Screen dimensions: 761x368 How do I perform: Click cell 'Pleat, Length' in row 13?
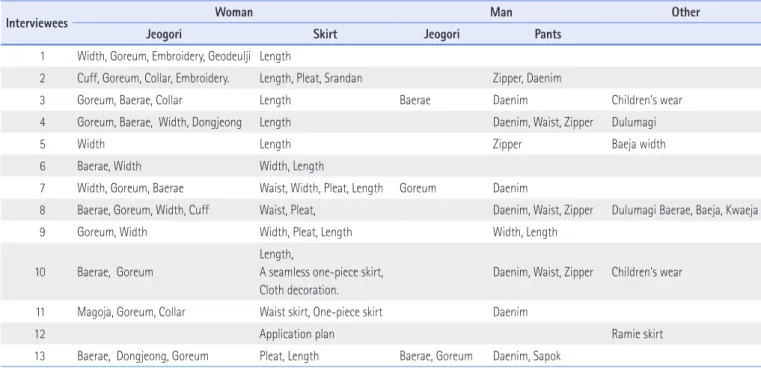[289, 356]
